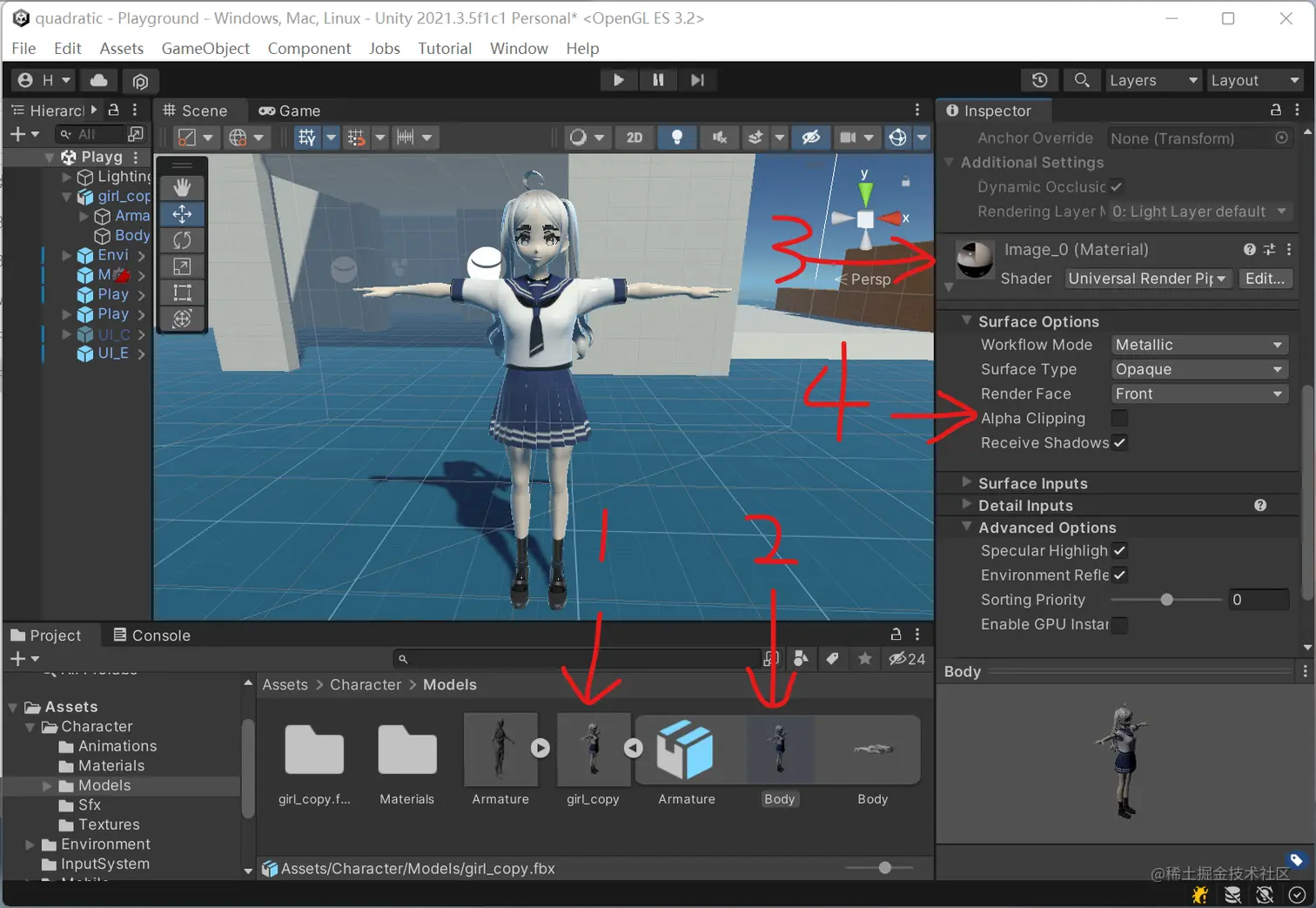Select the Rotate tool
1316x908 pixels.
click(x=181, y=239)
